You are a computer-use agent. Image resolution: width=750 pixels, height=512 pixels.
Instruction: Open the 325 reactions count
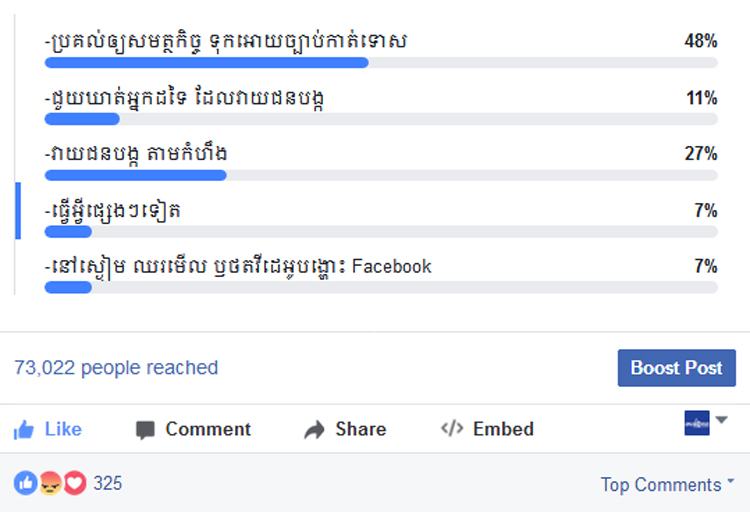click(x=108, y=484)
